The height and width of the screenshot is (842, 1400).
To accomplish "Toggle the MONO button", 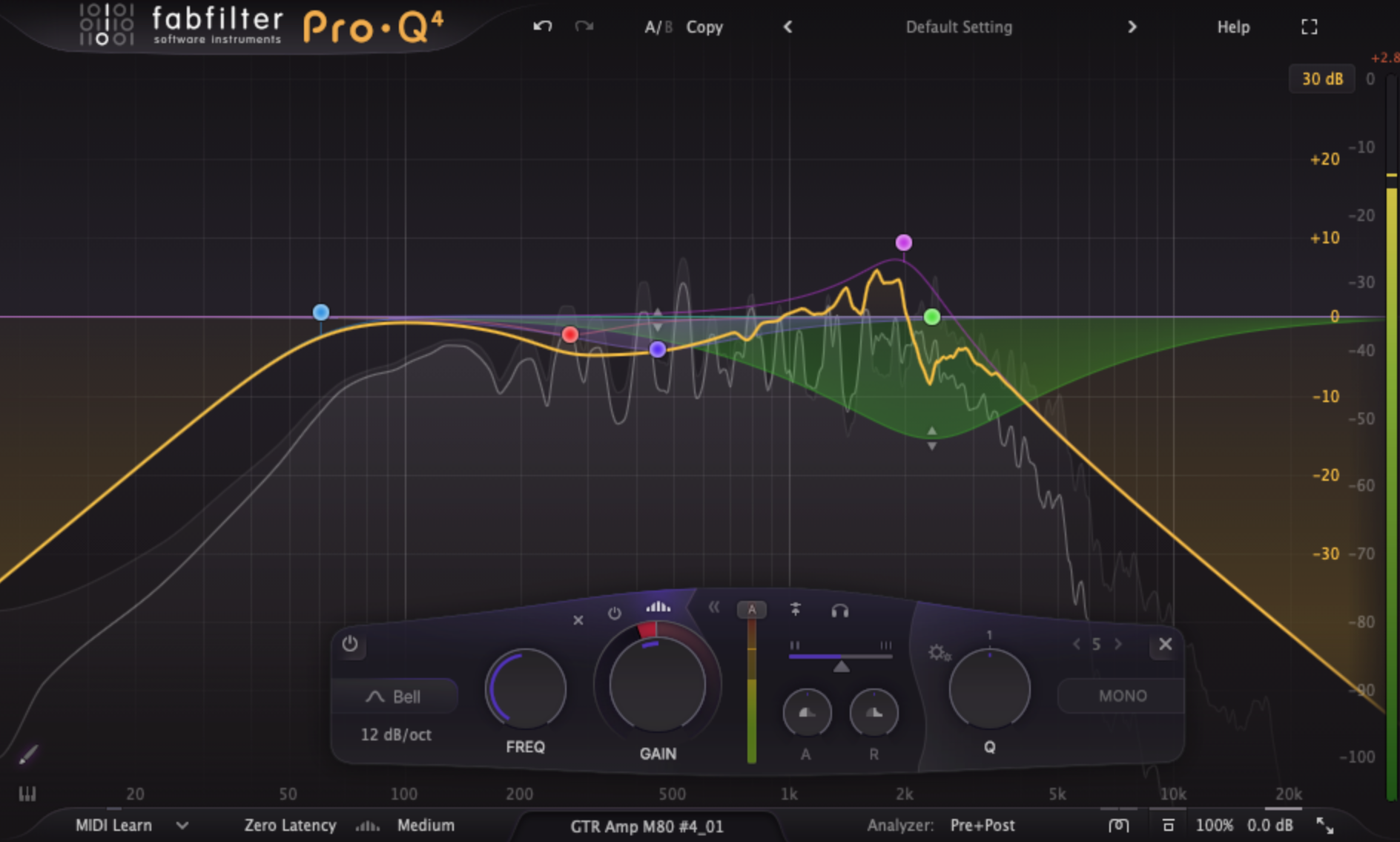I will [1122, 696].
